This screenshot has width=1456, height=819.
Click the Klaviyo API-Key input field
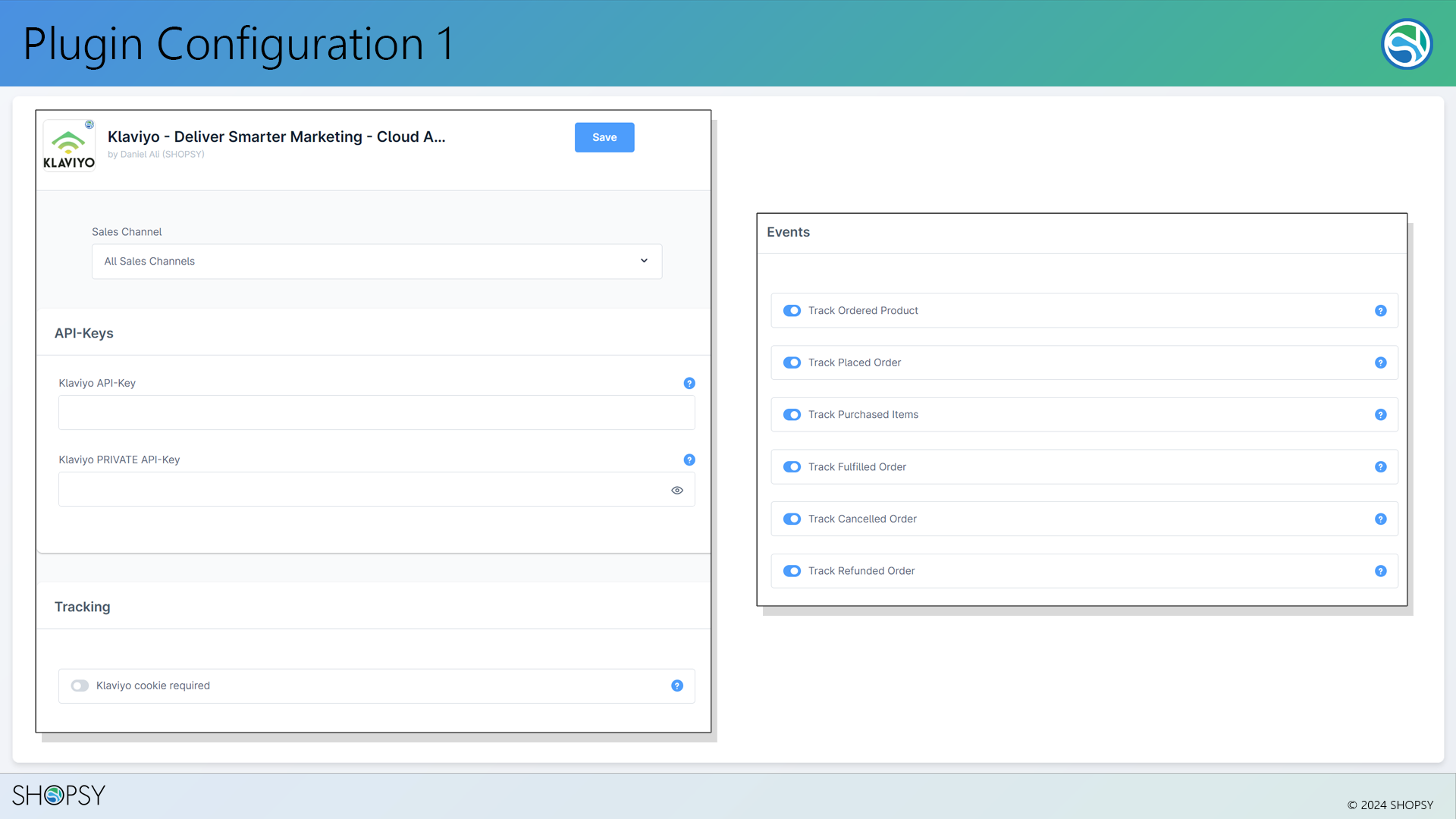coord(377,413)
